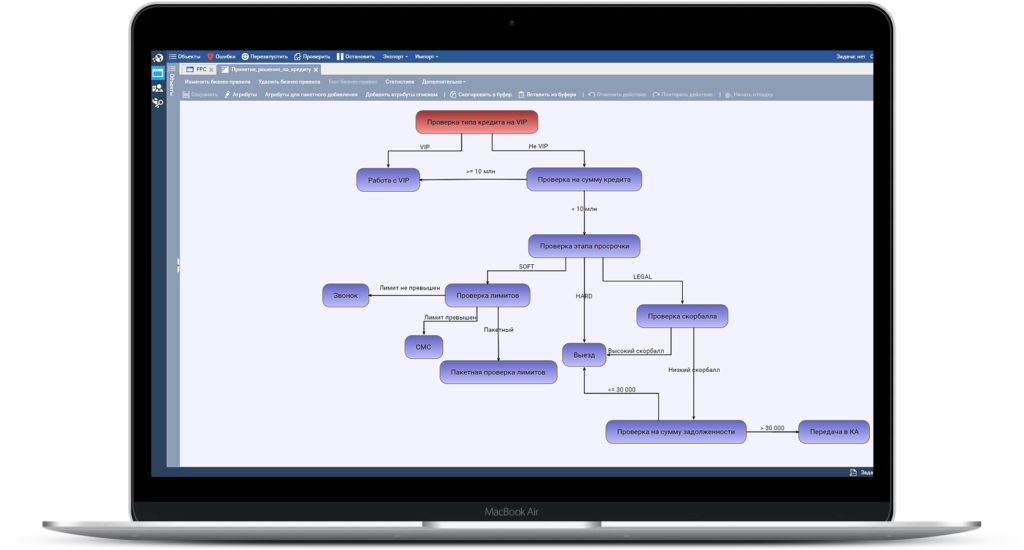Screen dimensions: 1024x550
Task: Click Атрибуты для пакетного добавления
Action: pyautogui.click(x=311, y=95)
